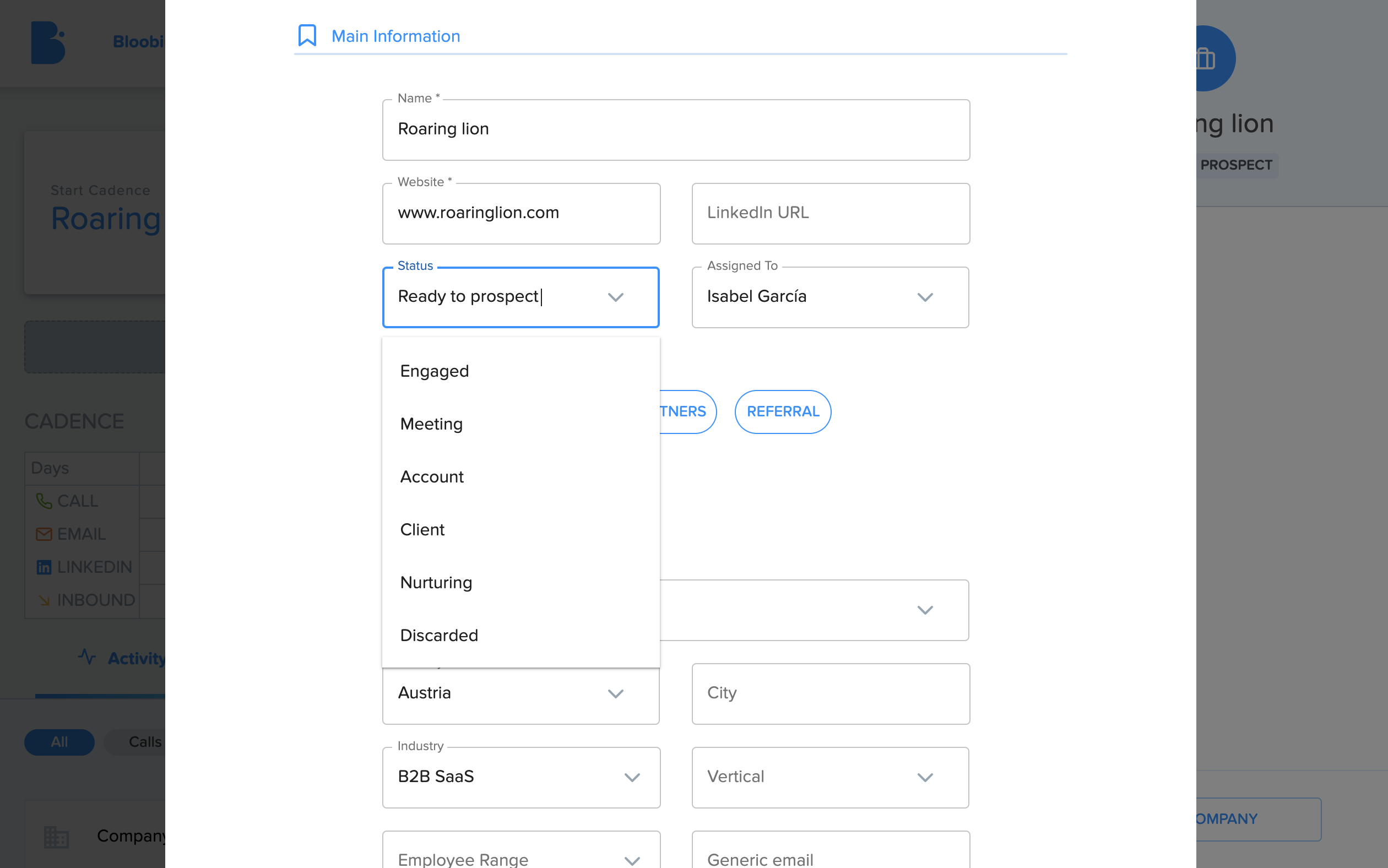Select Meeting status option
The height and width of the screenshot is (868, 1388).
[x=520, y=424]
